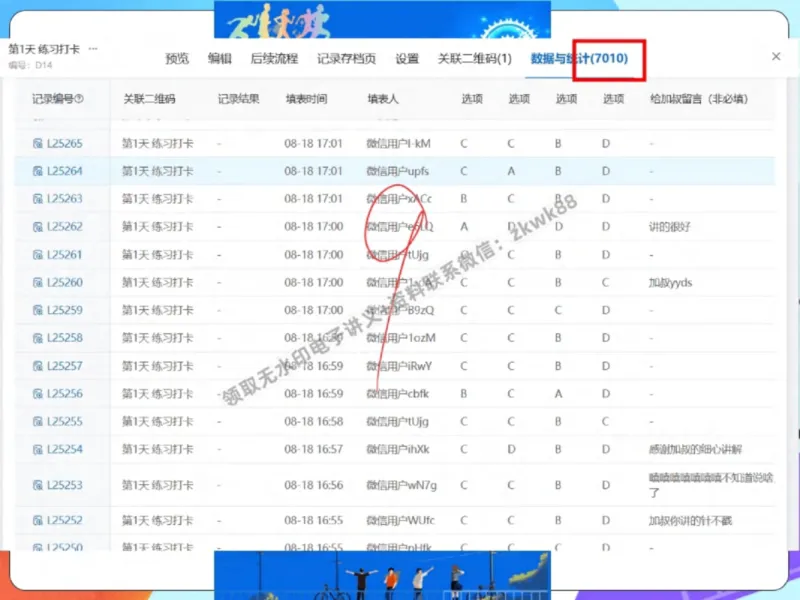
Task: Open record link L25262
Action: 64,227
